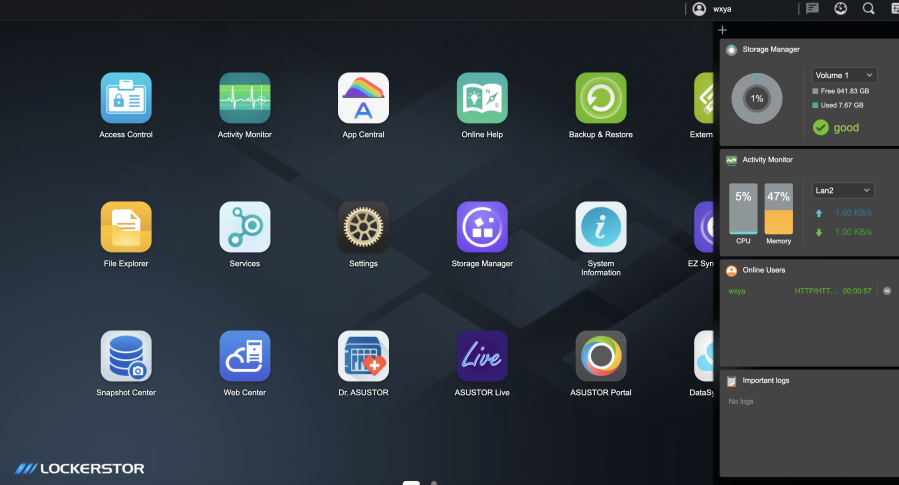The height and width of the screenshot is (485, 899).
Task: Open the Backup & Restore app
Action: point(601,98)
